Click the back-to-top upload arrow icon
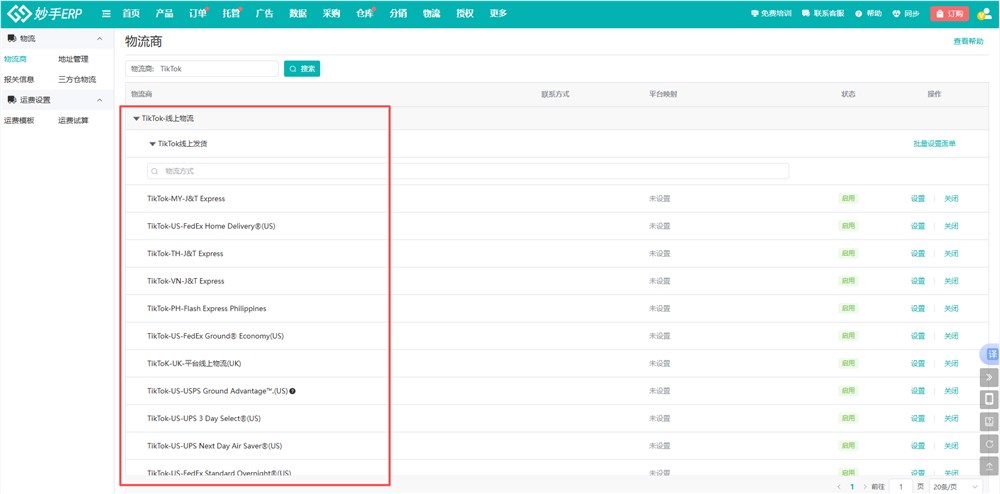 (990, 466)
